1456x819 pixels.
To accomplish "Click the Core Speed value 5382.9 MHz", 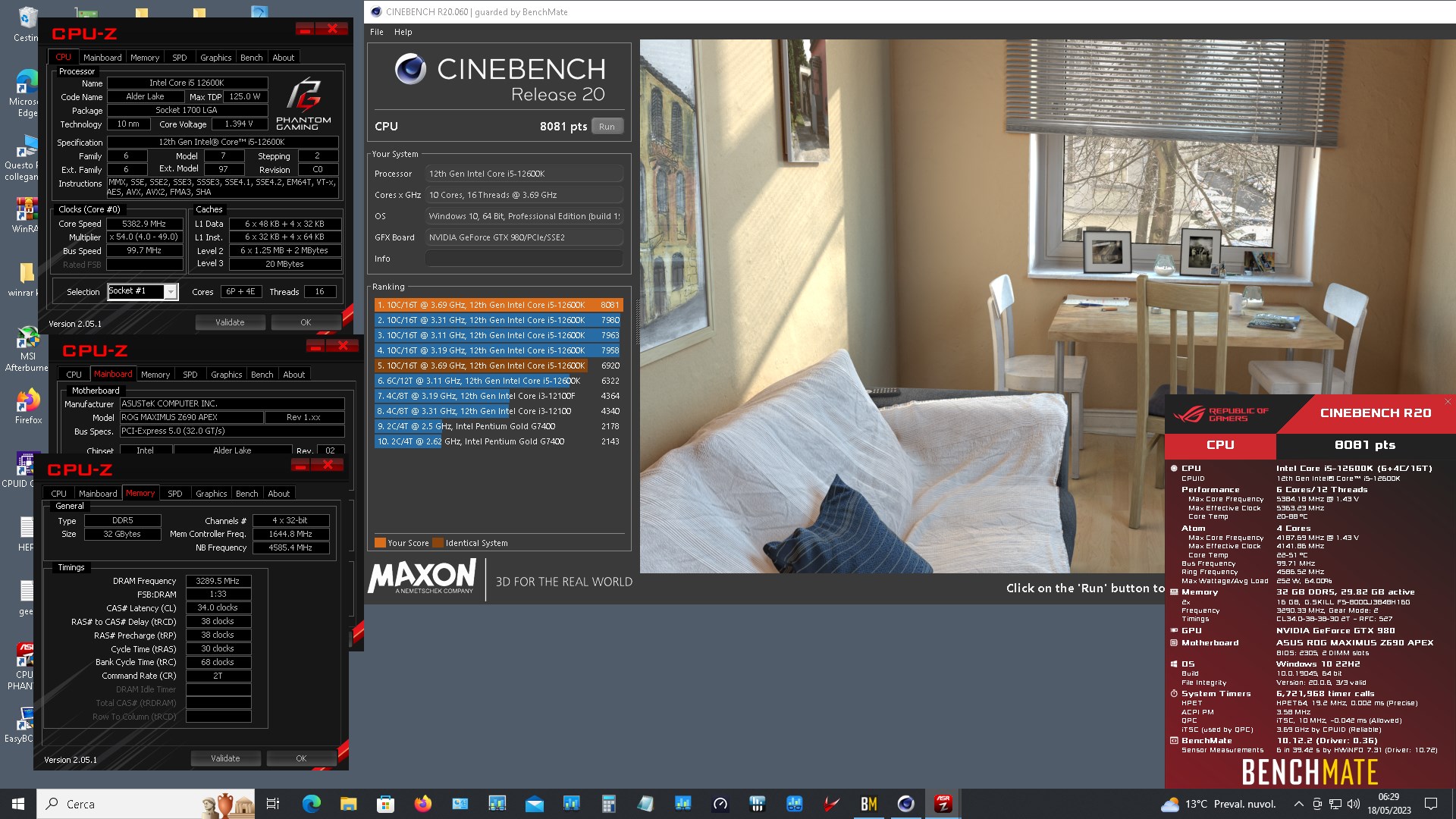I will 145,224.
